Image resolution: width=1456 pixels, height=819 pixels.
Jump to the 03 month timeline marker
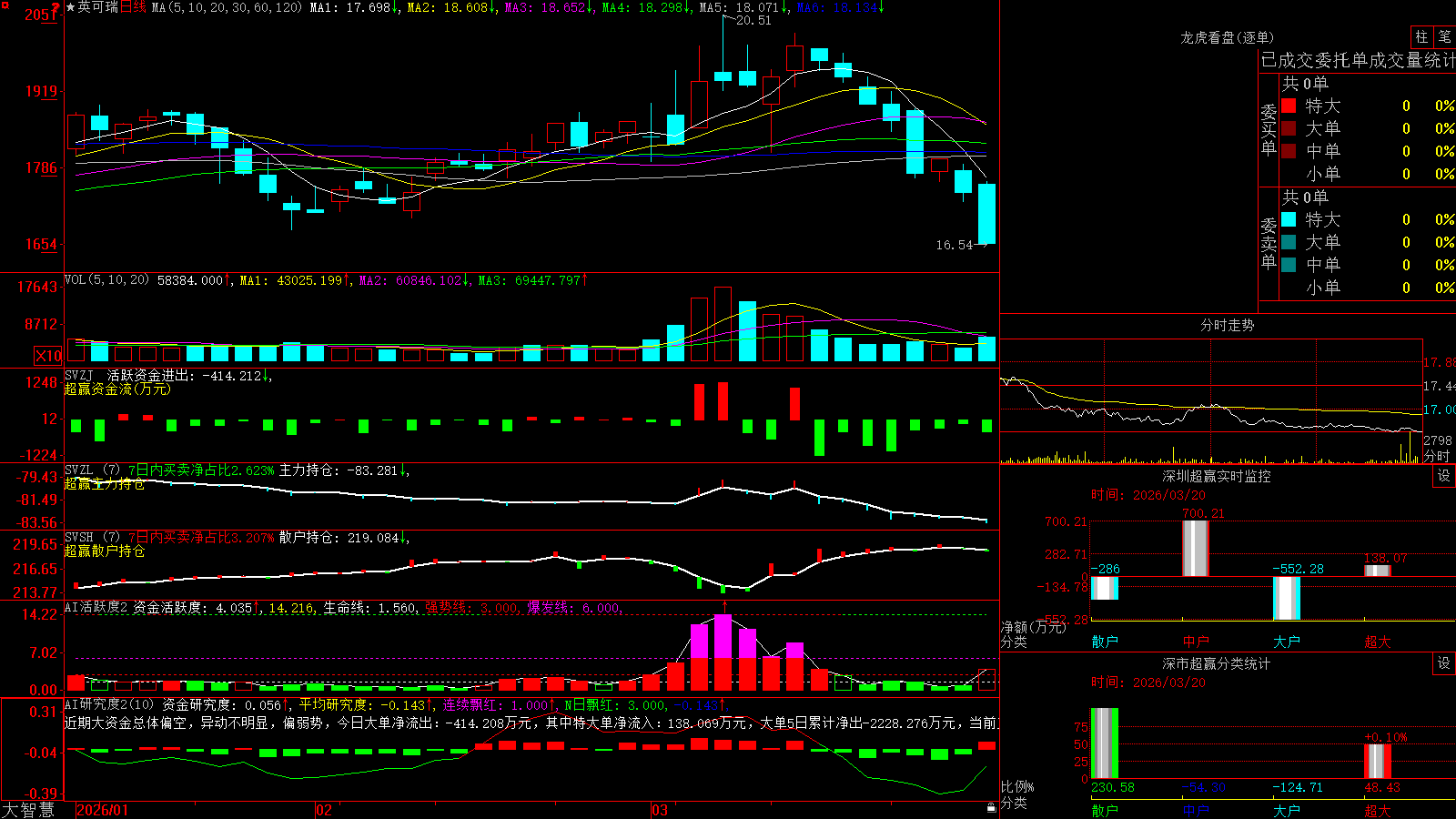click(660, 810)
